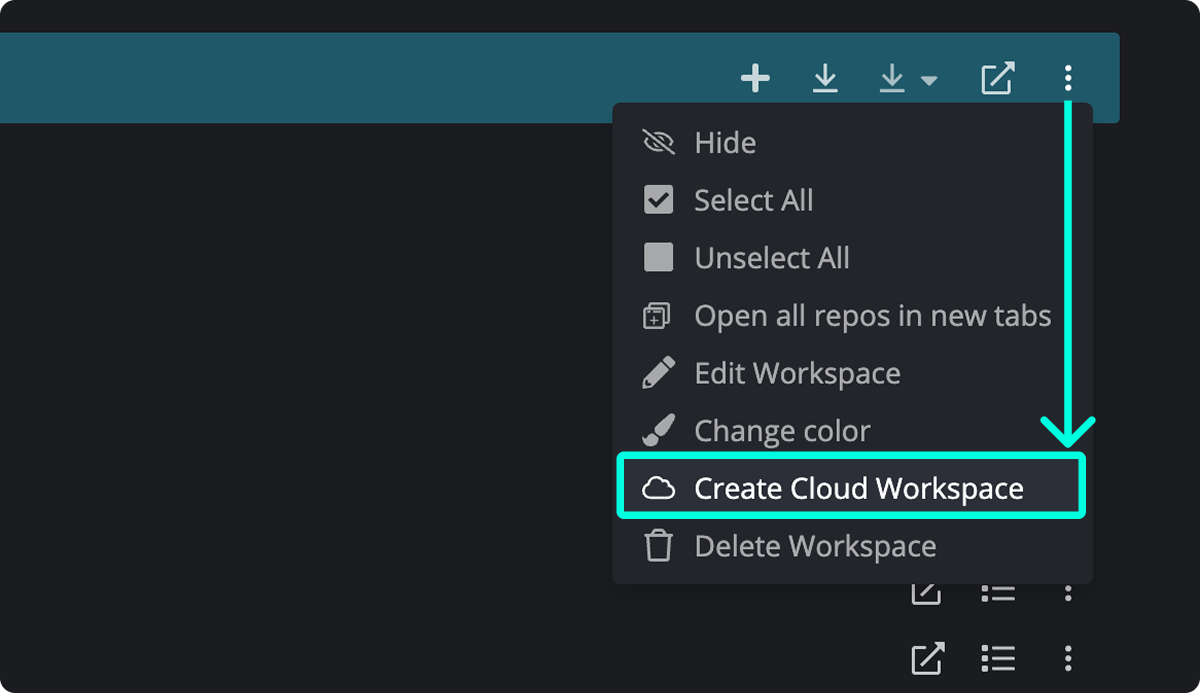Select Create Cloud Workspace from the menu
Viewport: 1200px width, 693px height.
point(858,488)
